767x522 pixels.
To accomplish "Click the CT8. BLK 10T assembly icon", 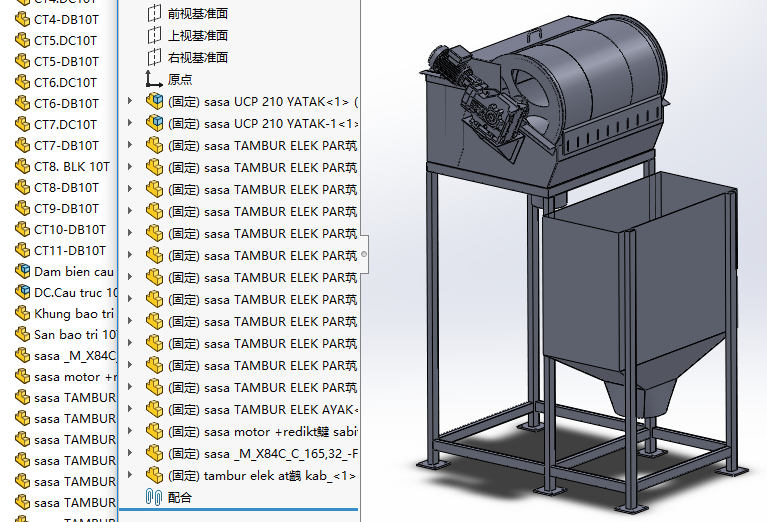I will (22, 166).
